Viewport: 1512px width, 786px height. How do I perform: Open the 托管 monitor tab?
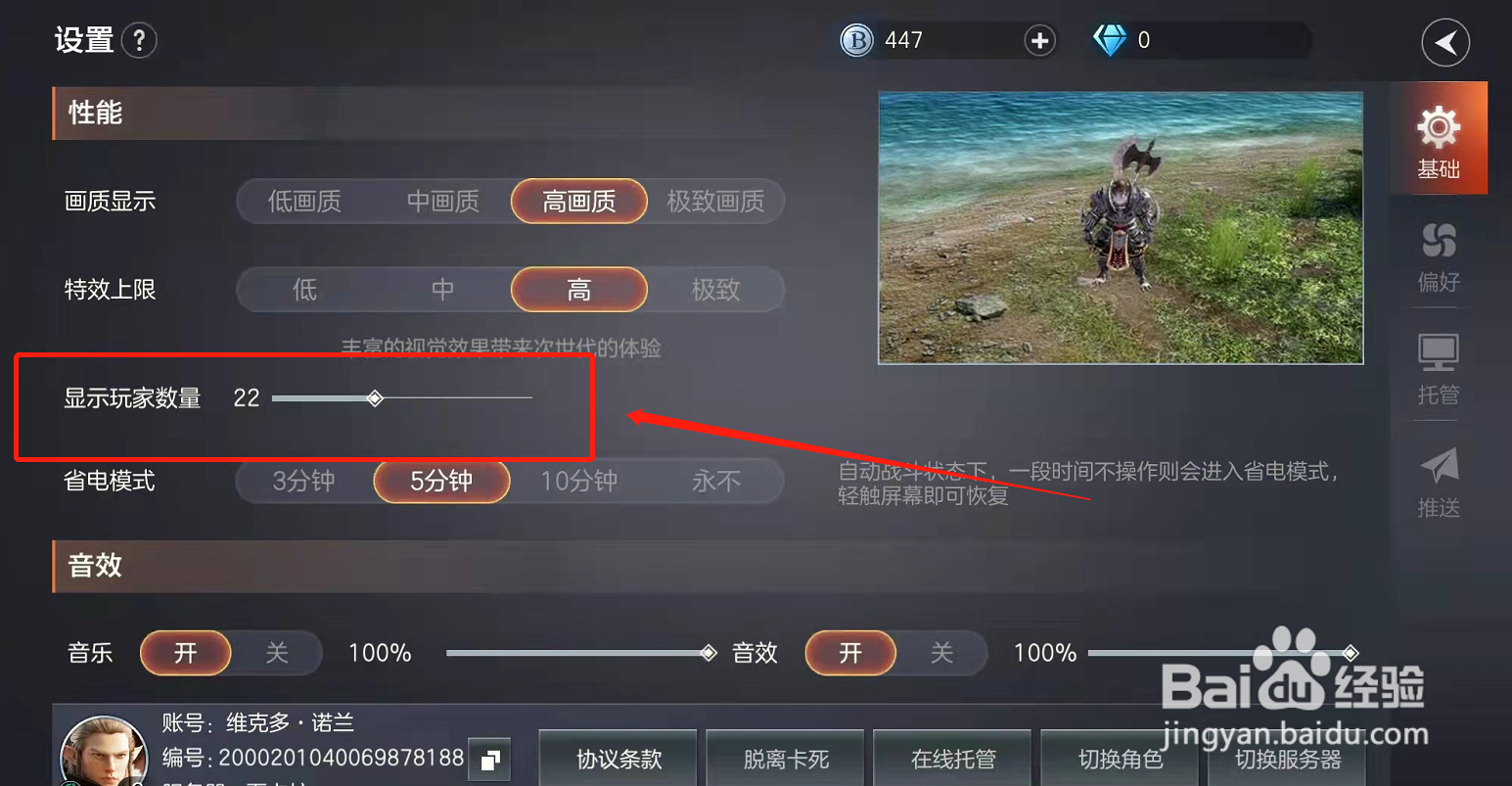(1439, 369)
